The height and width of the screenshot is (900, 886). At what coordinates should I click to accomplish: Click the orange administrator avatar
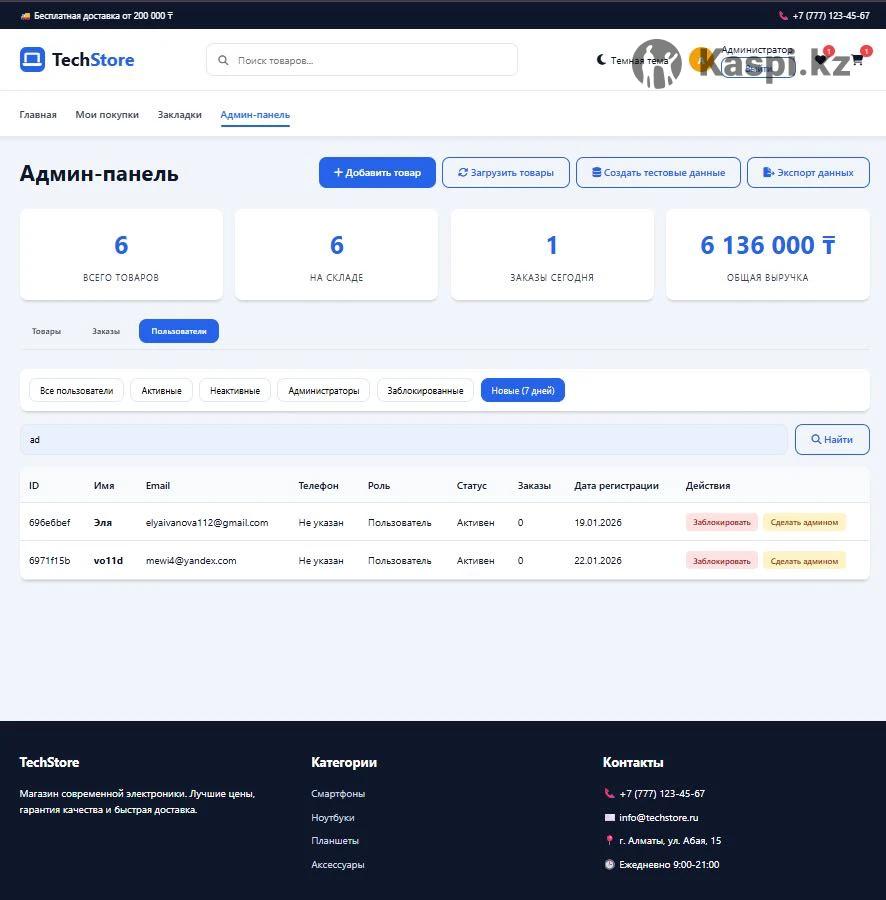click(x=699, y=60)
